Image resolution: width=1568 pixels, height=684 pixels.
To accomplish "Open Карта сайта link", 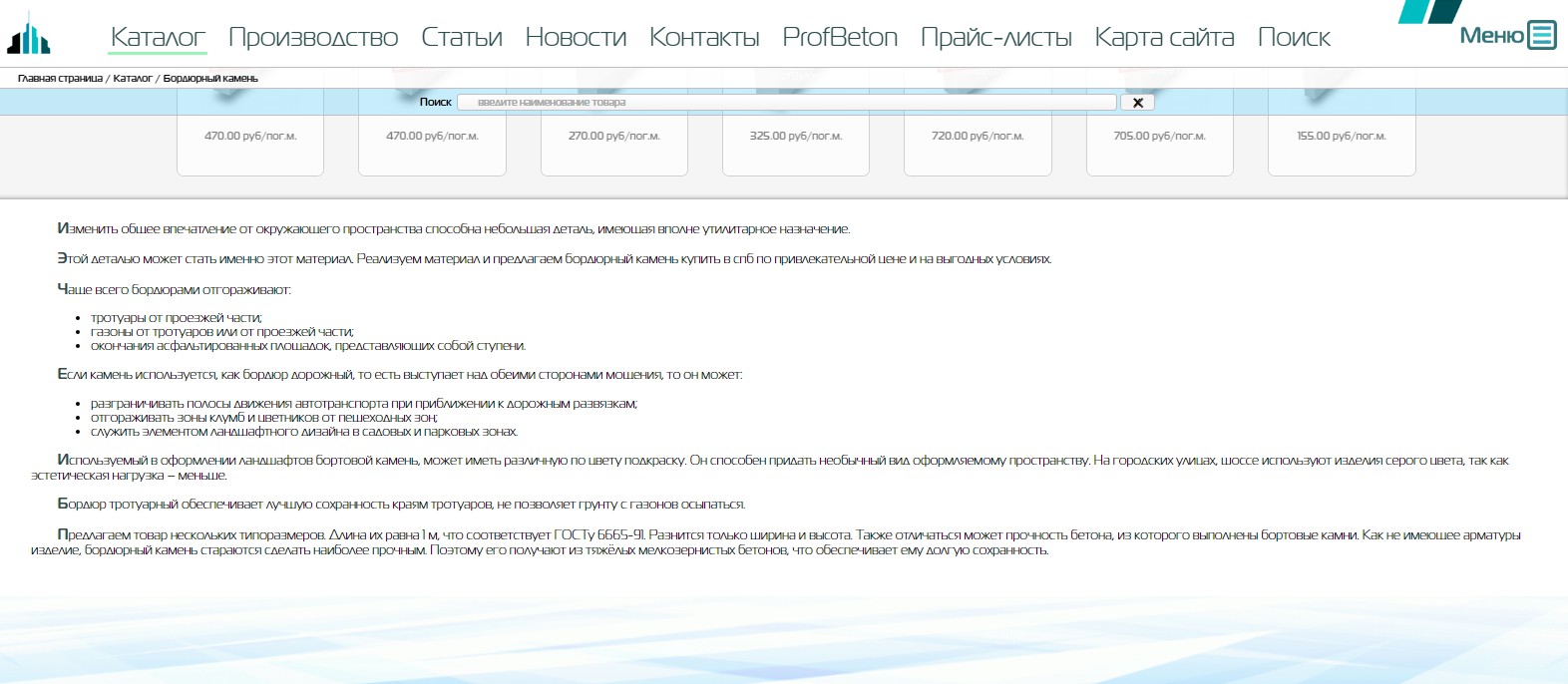I will tap(1164, 37).
